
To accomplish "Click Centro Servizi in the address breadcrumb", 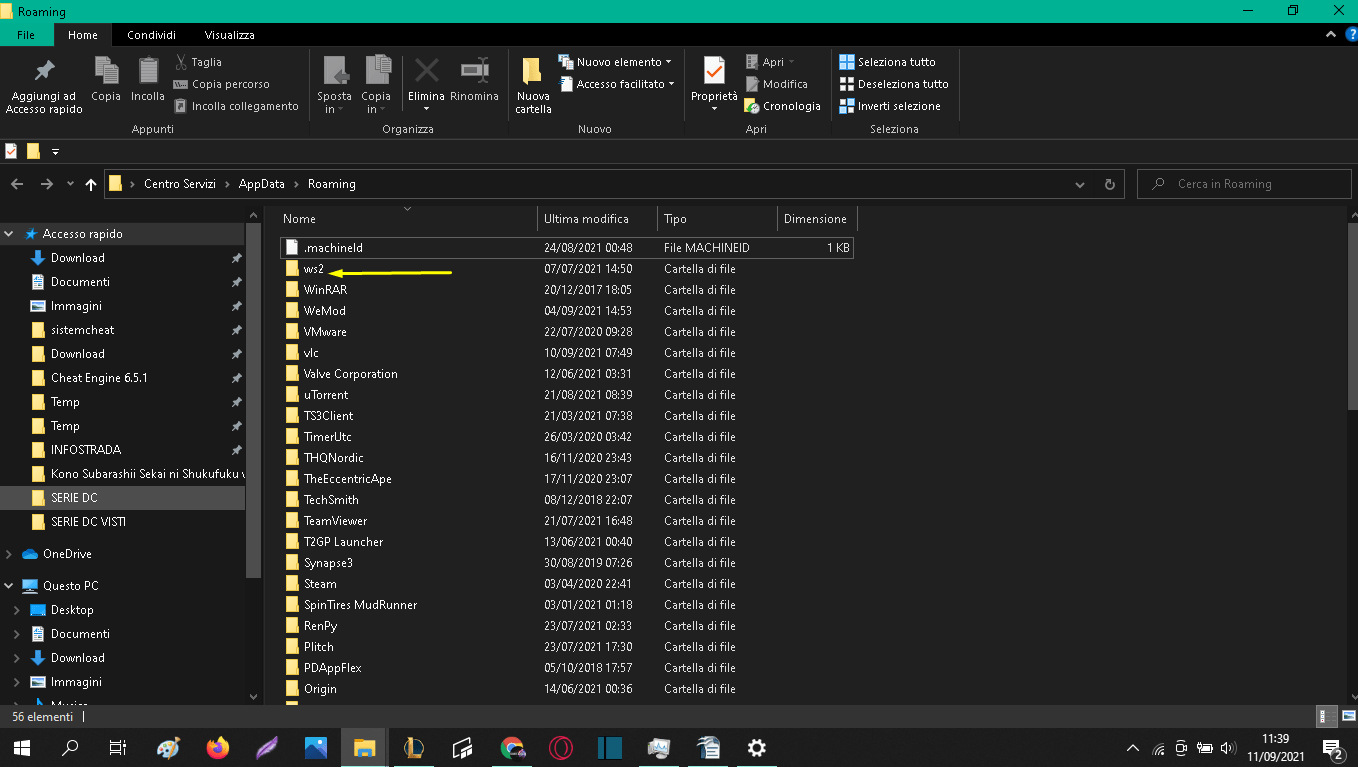I will pos(180,184).
